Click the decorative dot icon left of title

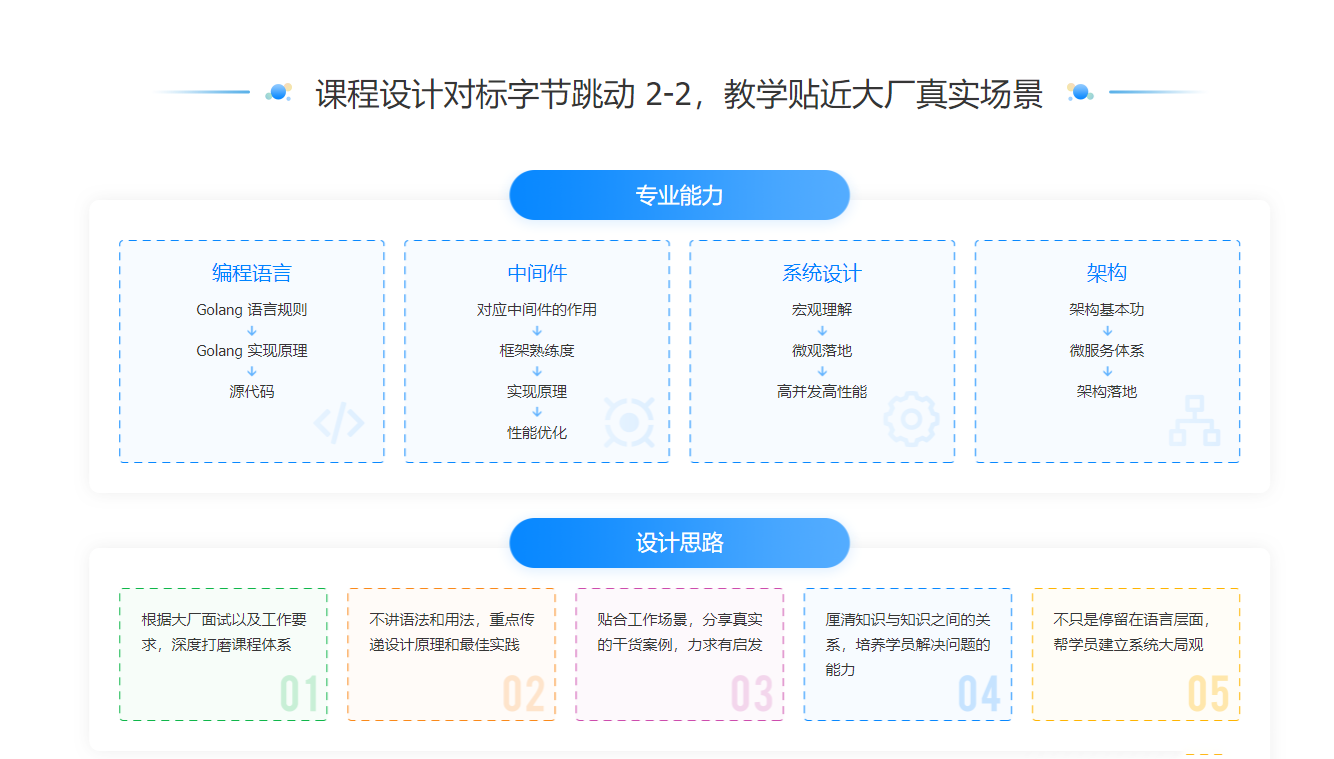(278, 93)
